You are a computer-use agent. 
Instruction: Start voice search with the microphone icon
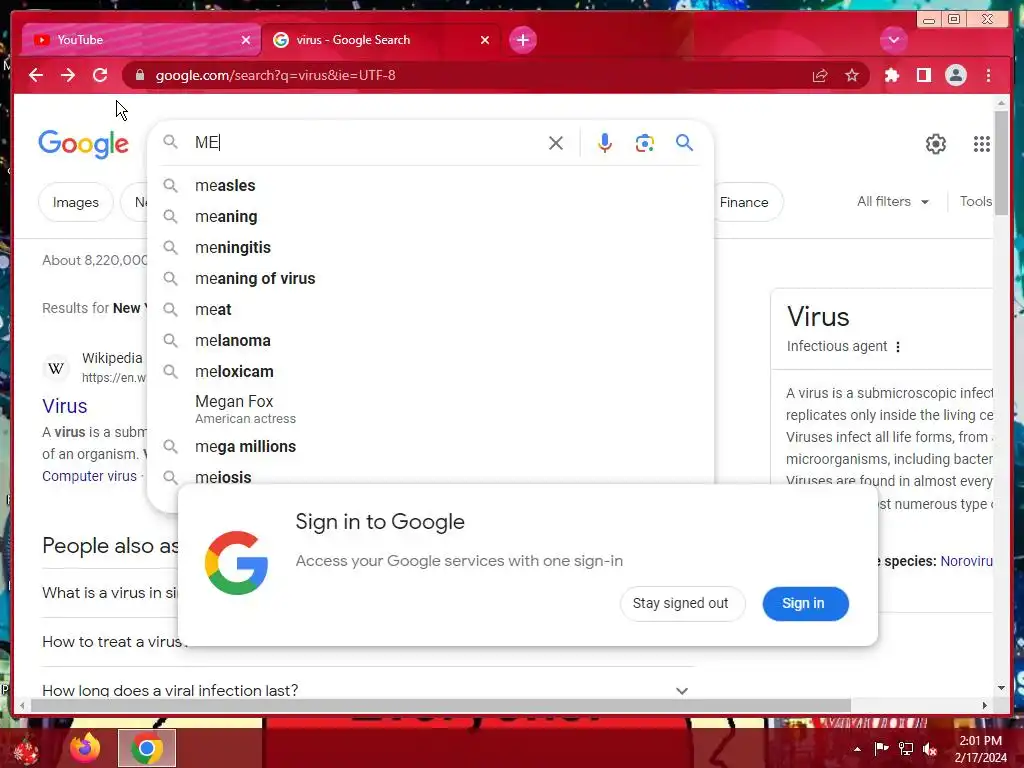[x=605, y=143]
